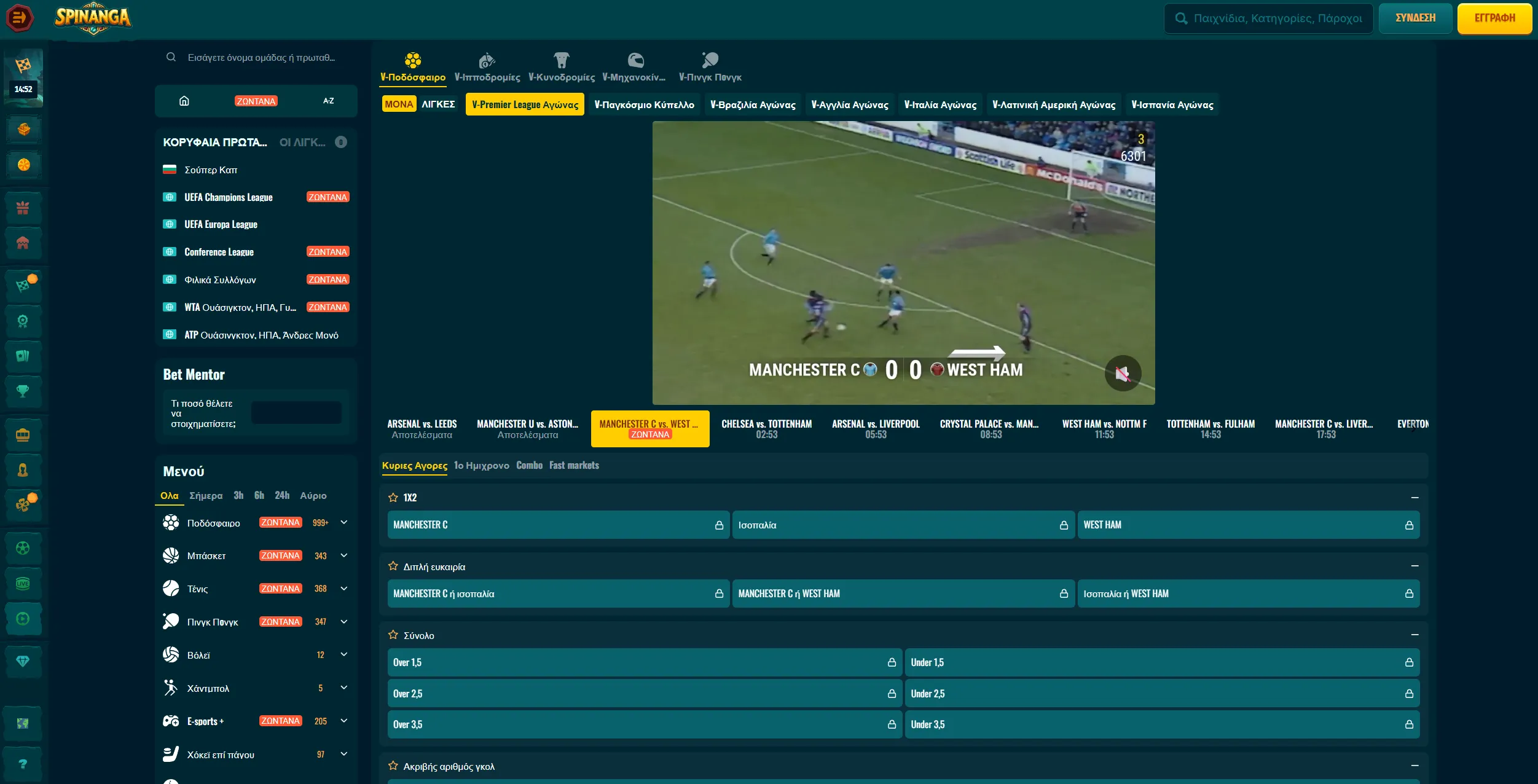
Task: Open the V-Ιπποδρομίες horse racing icon
Action: click(487, 60)
